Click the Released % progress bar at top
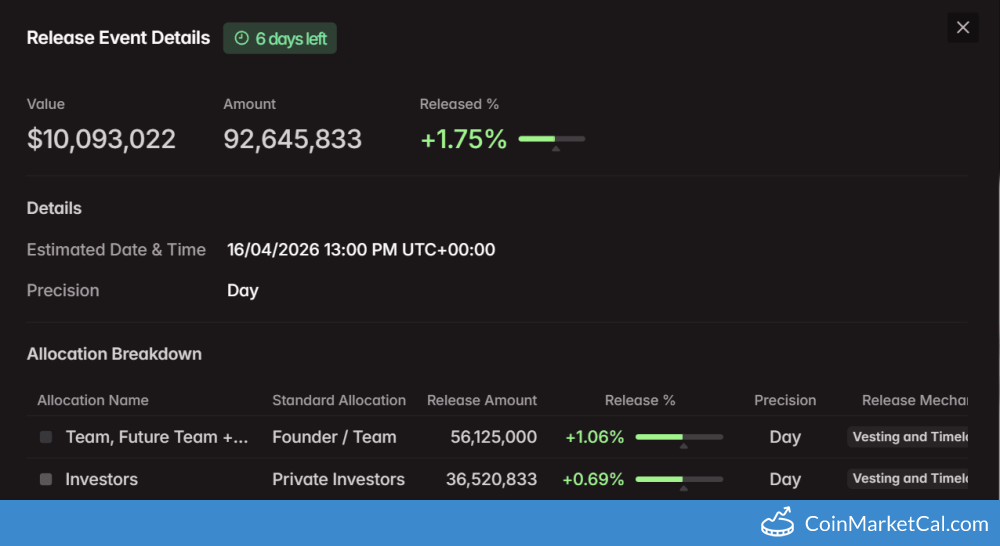The width and height of the screenshot is (1000, 546). point(551,139)
